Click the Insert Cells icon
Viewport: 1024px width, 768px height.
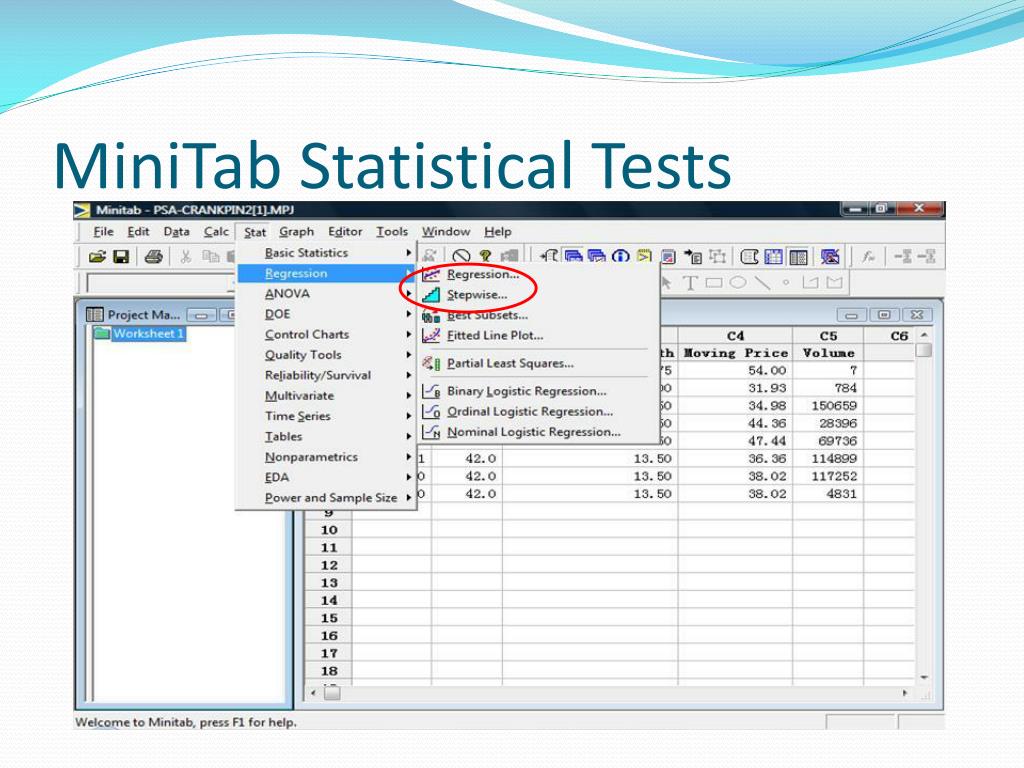[x=904, y=256]
